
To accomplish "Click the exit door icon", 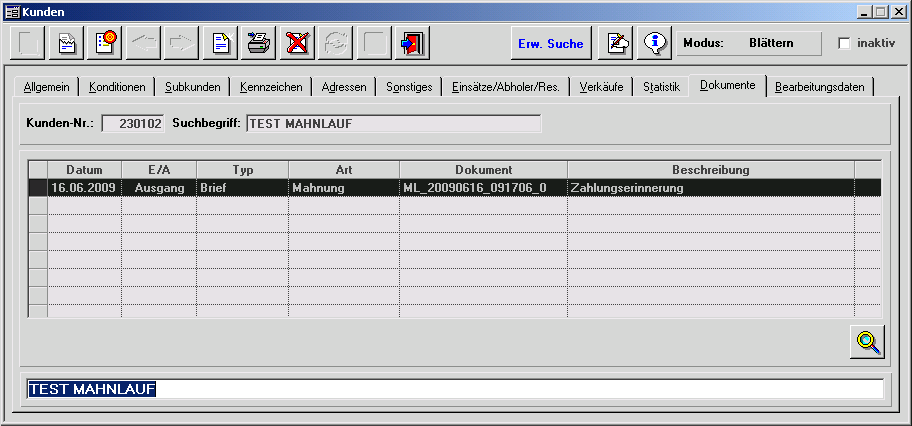I will pos(410,44).
